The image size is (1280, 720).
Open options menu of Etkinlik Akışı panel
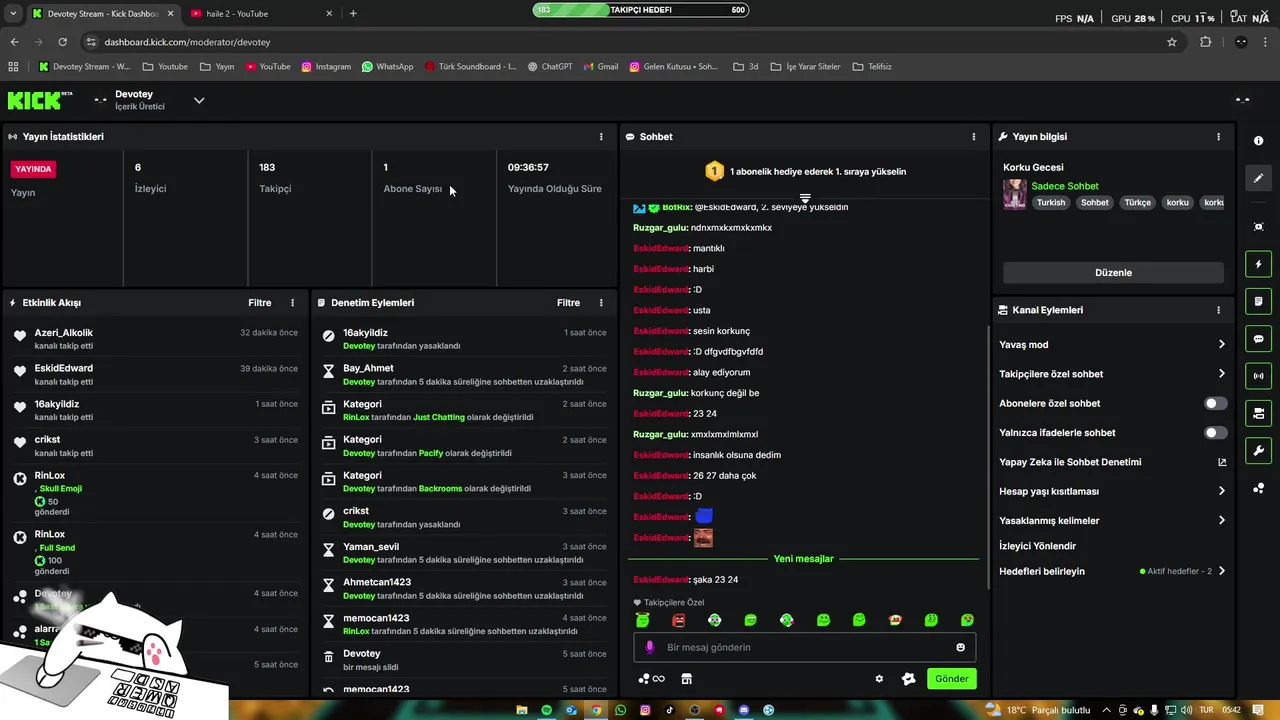click(x=293, y=302)
